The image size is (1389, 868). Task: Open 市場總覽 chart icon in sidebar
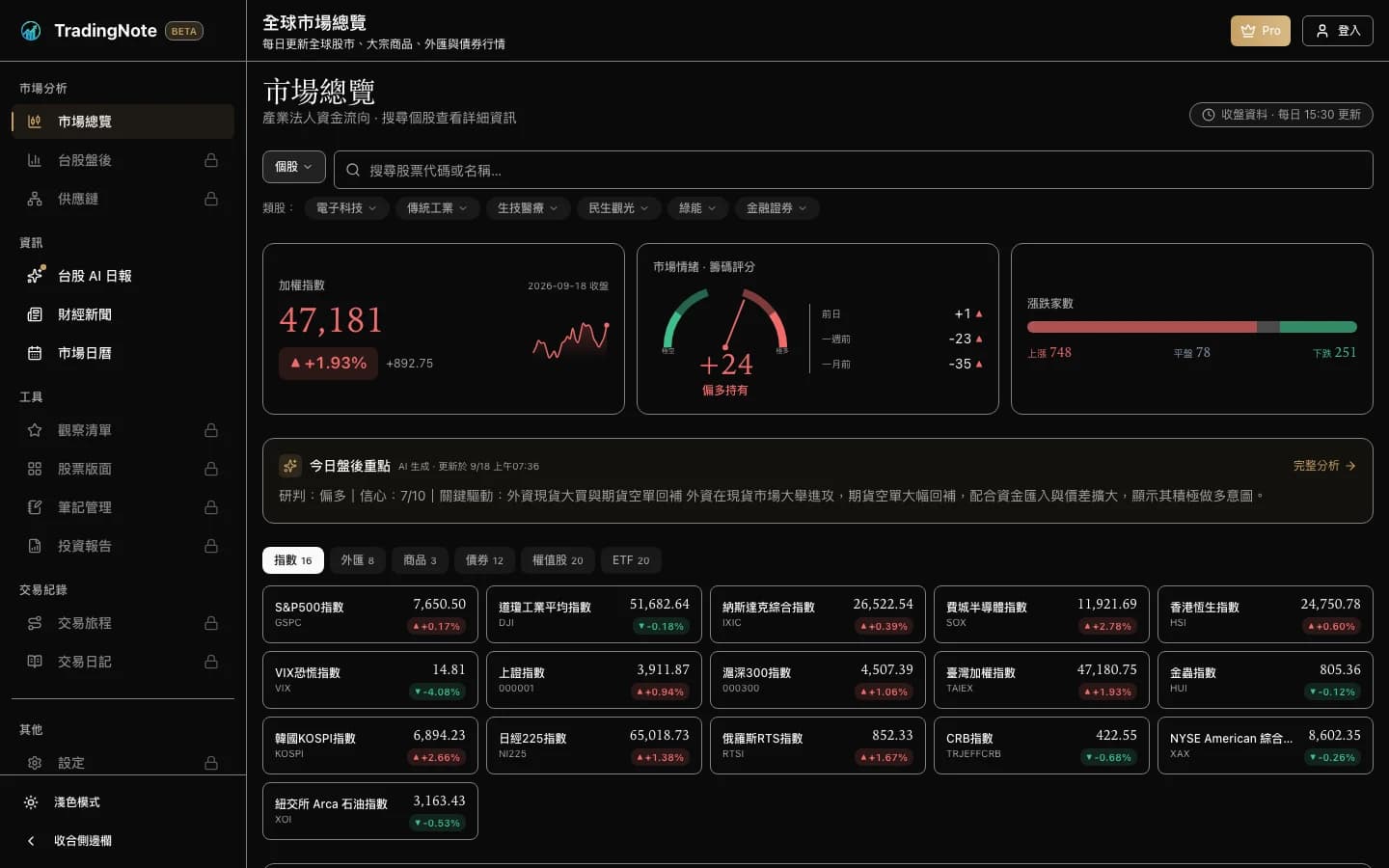35,122
